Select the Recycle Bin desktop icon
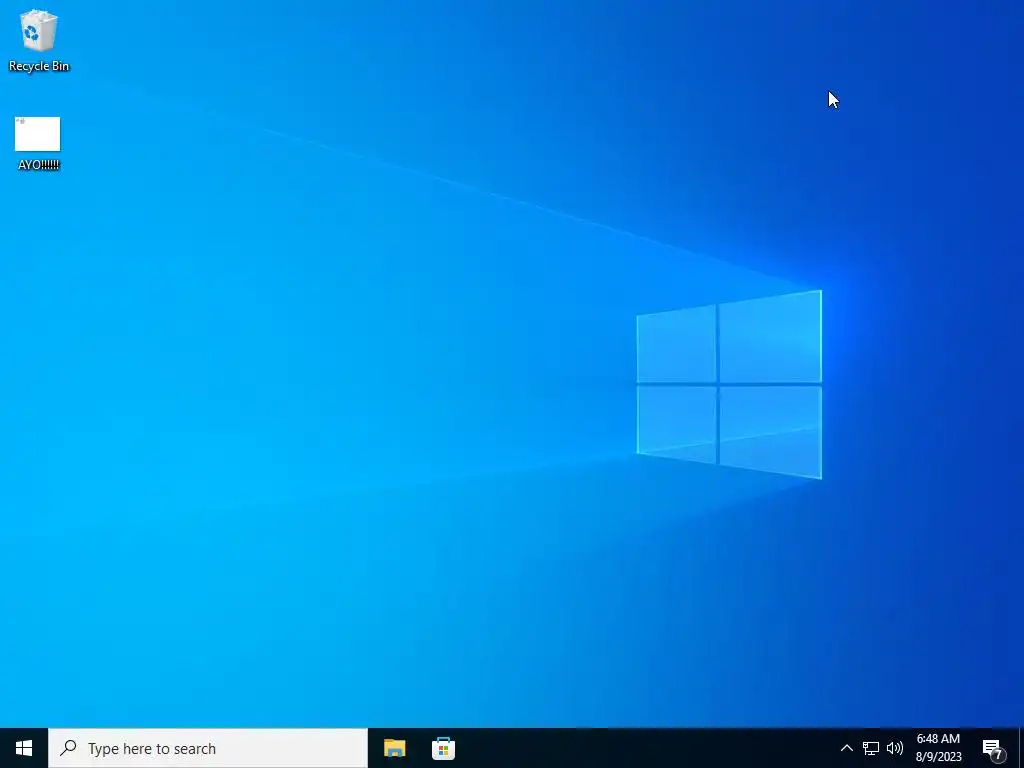The image size is (1024, 768). coord(39,39)
